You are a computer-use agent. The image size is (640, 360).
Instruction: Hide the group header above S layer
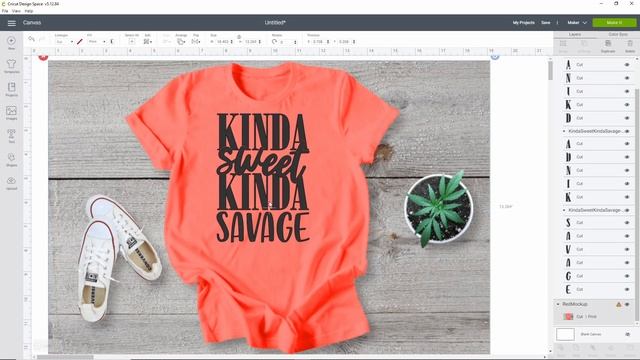(x=627, y=210)
